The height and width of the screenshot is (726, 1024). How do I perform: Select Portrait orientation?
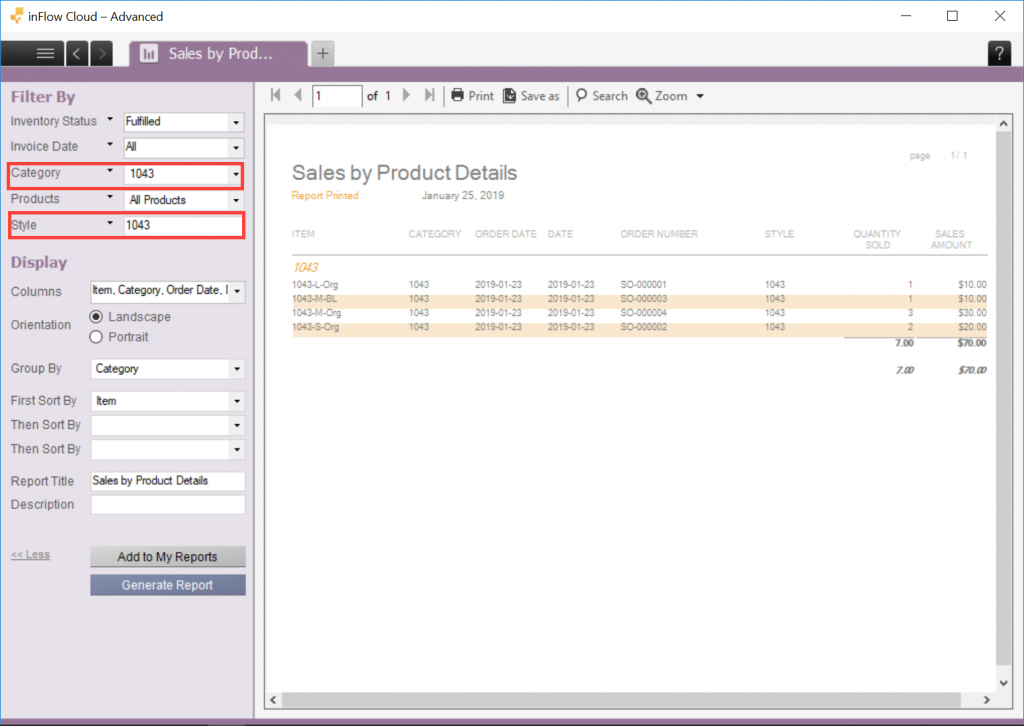(97, 337)
